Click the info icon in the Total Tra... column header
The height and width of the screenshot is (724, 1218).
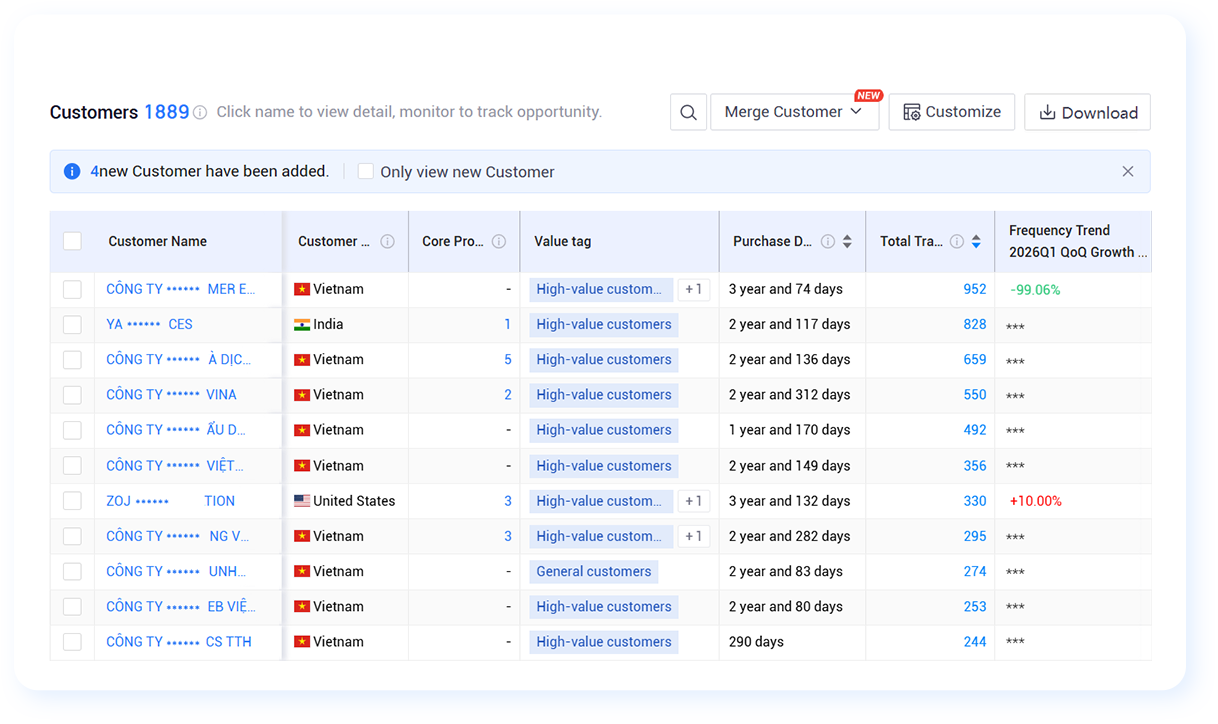click(x=957, y=241)
